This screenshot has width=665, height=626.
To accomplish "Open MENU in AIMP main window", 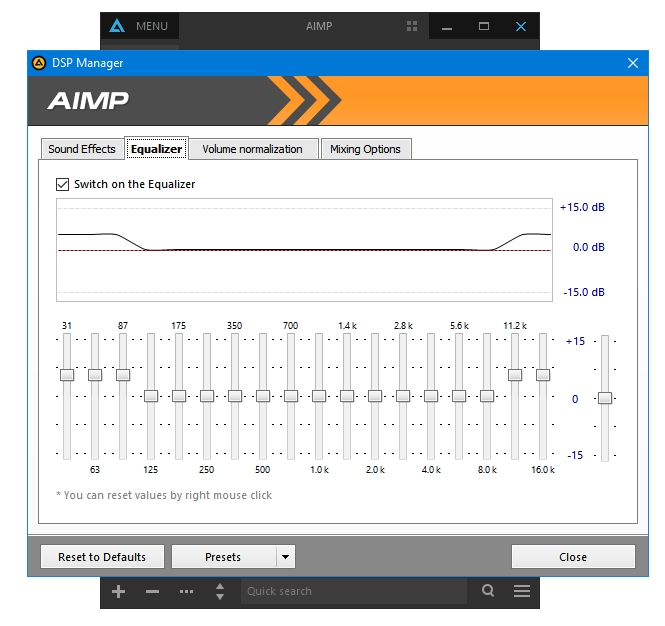I will pos(152,26).
